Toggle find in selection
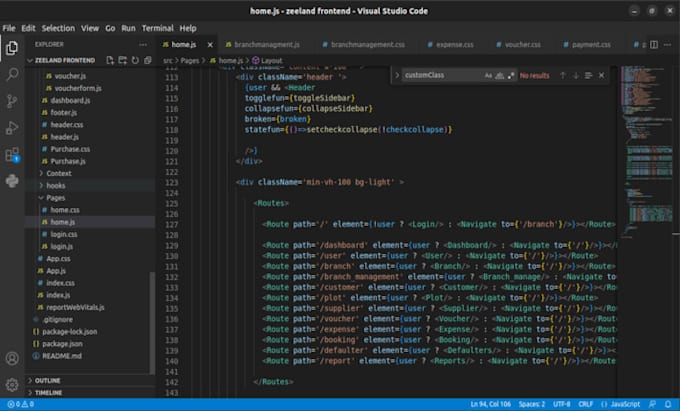This screenshot has width=680, height=411. pos(588,75)
